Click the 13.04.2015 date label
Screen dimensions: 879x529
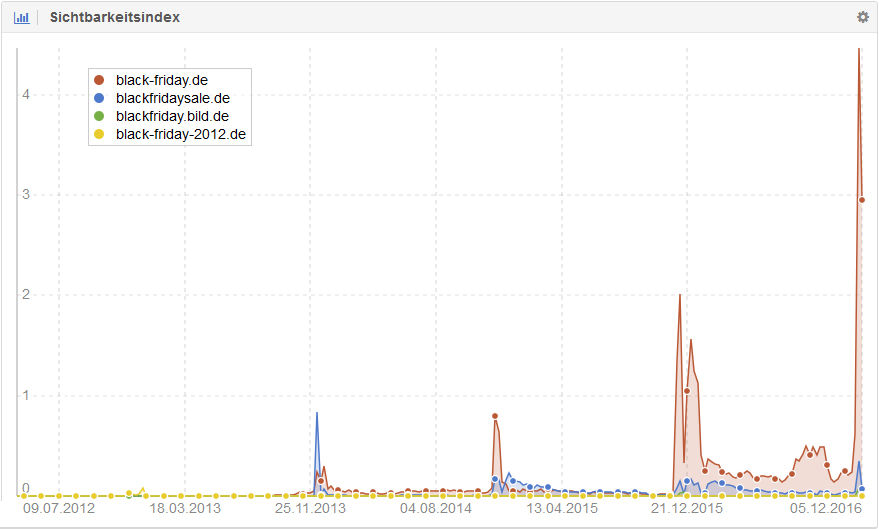[x=562, y=508]
